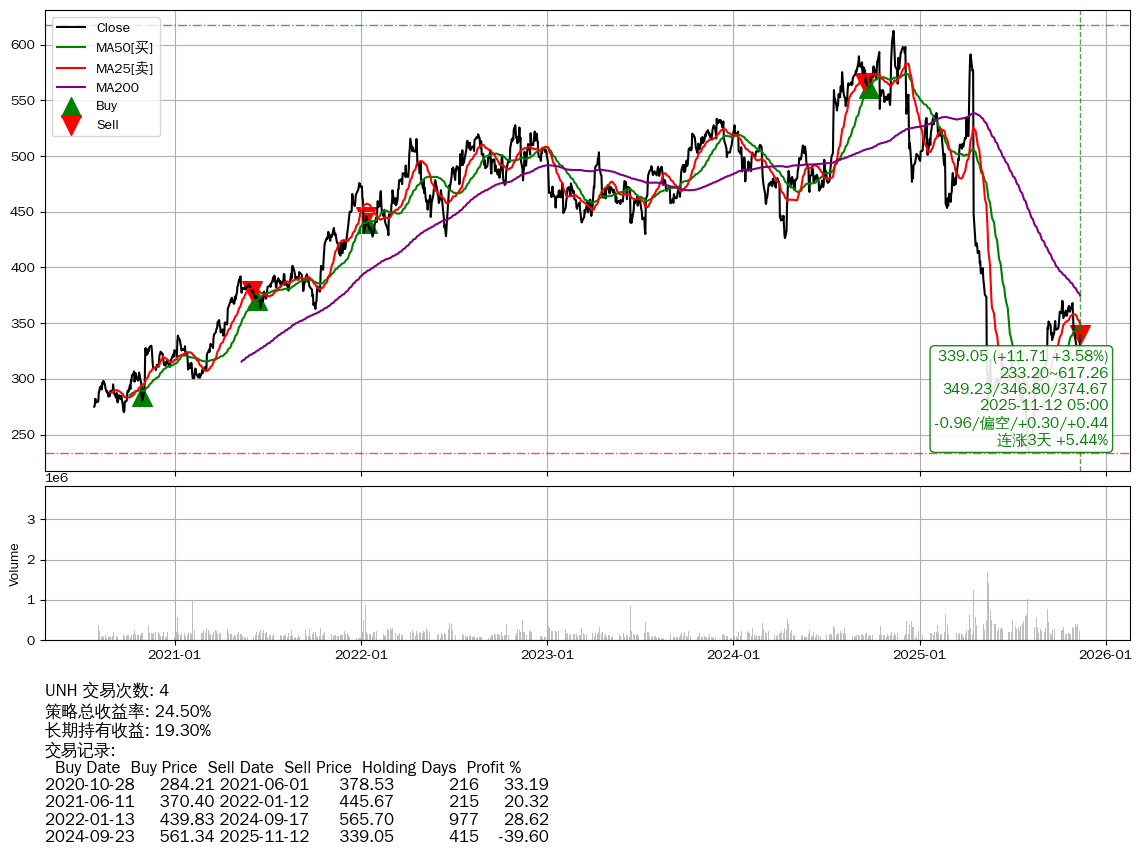
Task: Click the Holding Days column header
Action: click(408, 768)
